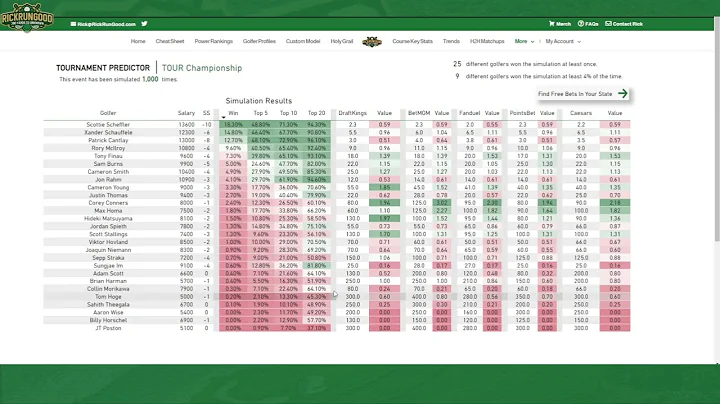Image resolution: width=720 pixels, height=404 pixels.
Task: Sort by the Golfer column header
Action: (108, 113)
